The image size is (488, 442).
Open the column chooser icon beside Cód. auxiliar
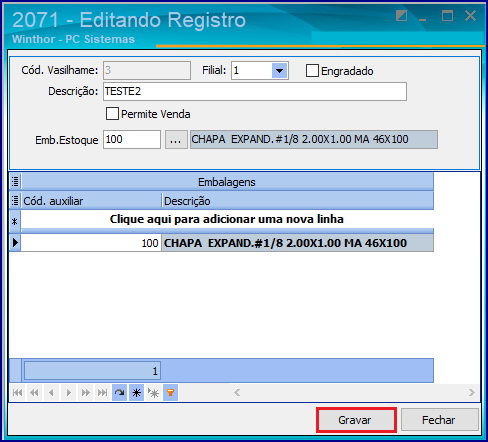pyautogui.click(x=15, y=201)
